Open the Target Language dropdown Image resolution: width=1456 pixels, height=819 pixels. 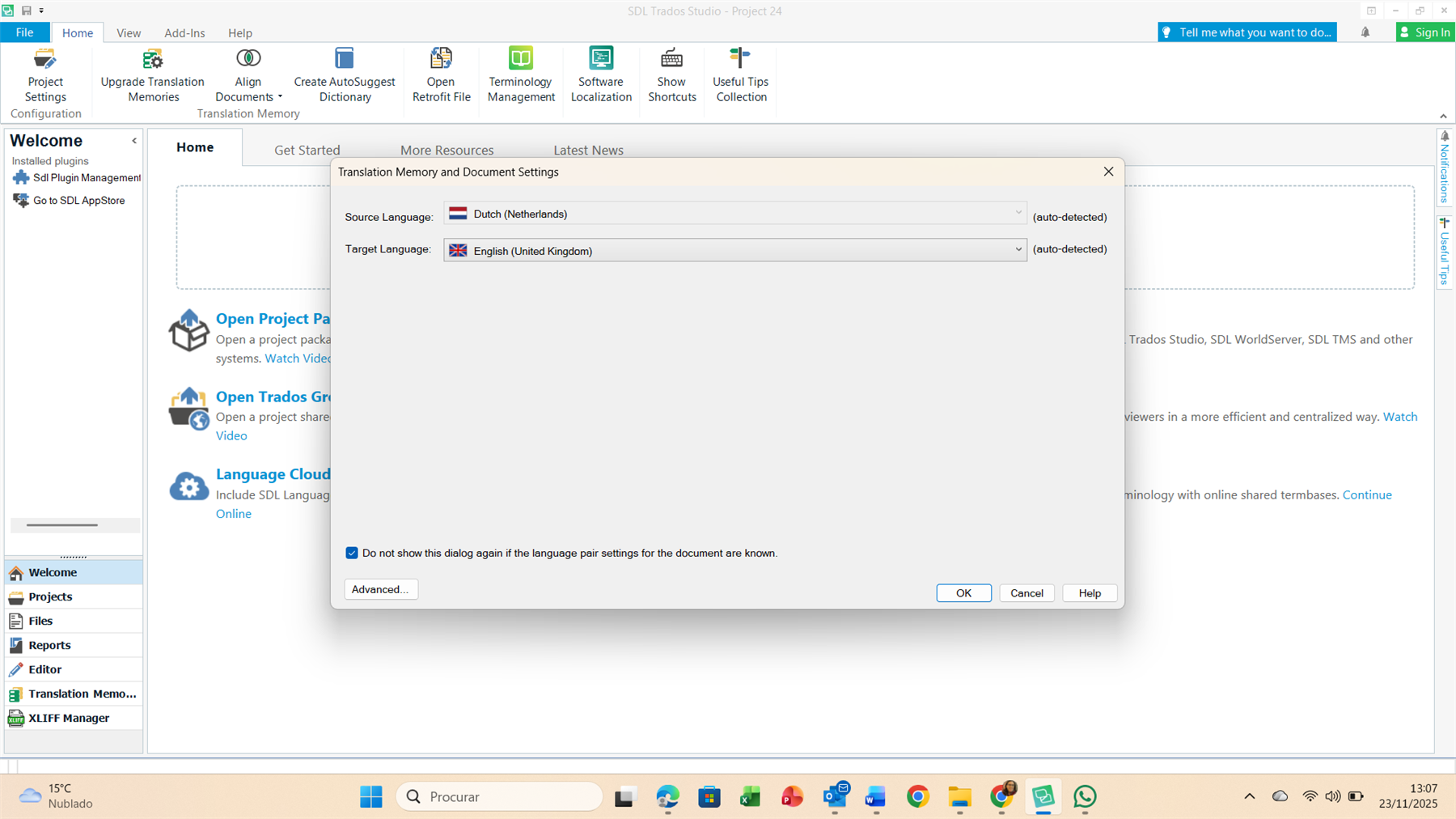click(1018, 250)
